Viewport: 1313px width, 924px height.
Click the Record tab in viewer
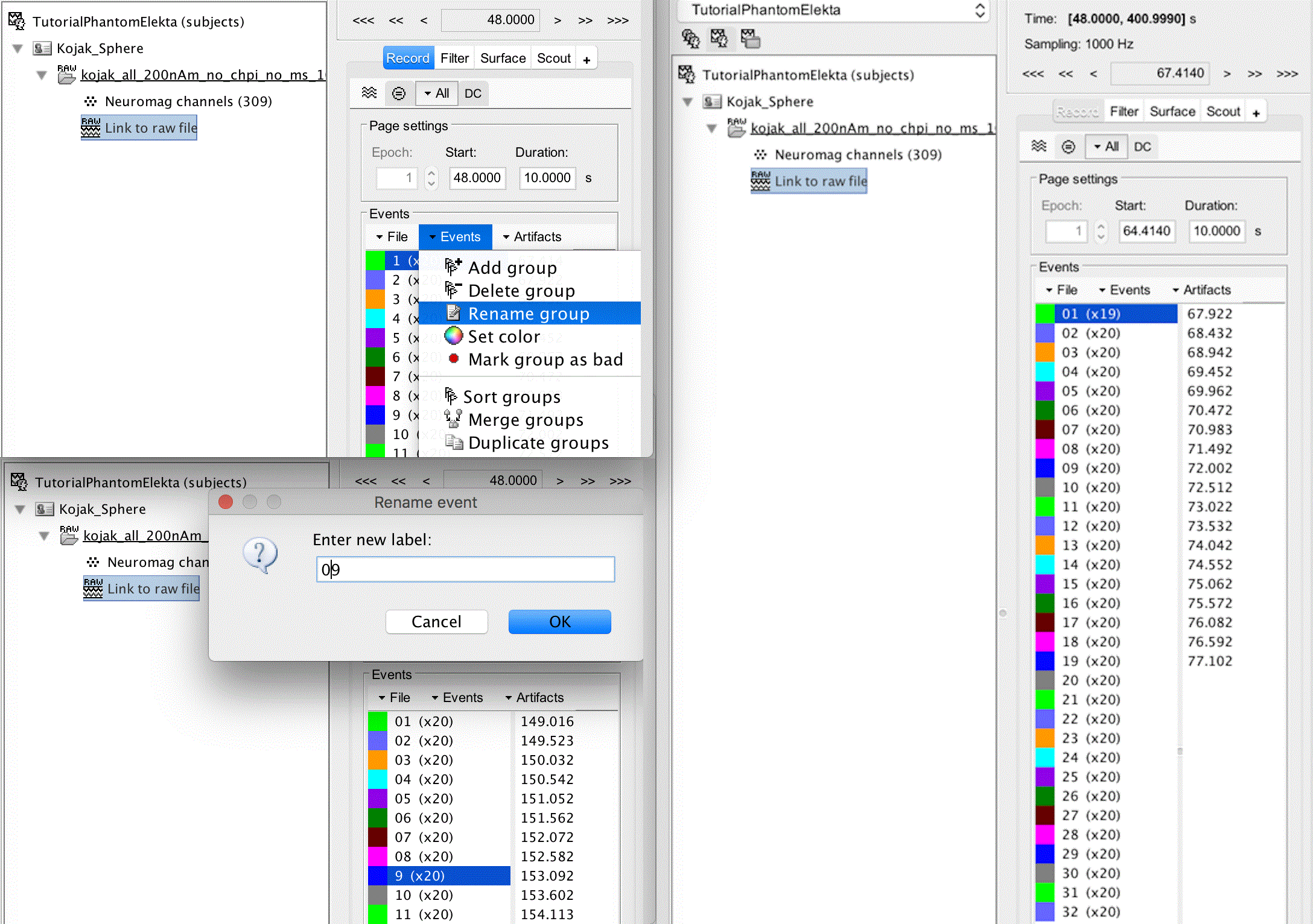point(407,58)
